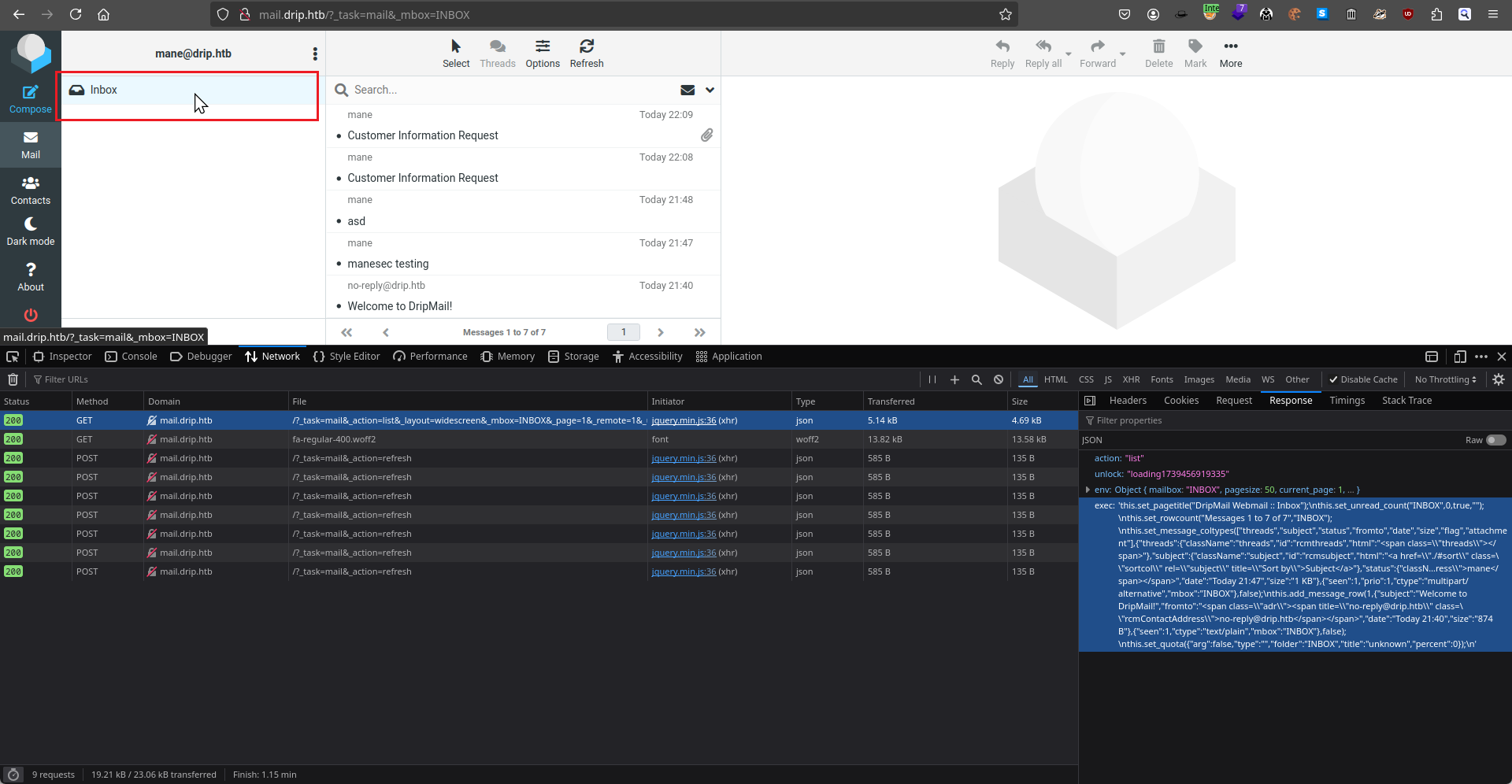Image resolution: width=1512 pixels, height=784 pixels.
Task: Clear network log with trash icon
Action: click(x=13, y=379)
